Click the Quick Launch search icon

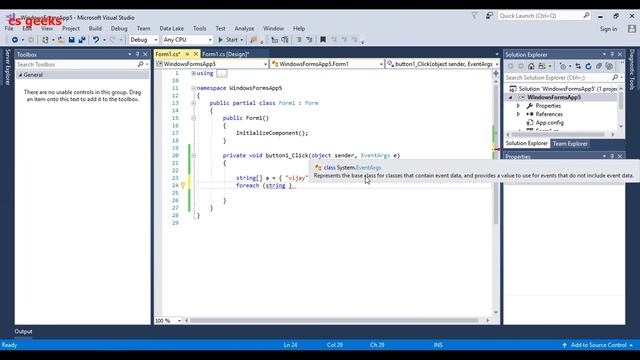(586, 16)
